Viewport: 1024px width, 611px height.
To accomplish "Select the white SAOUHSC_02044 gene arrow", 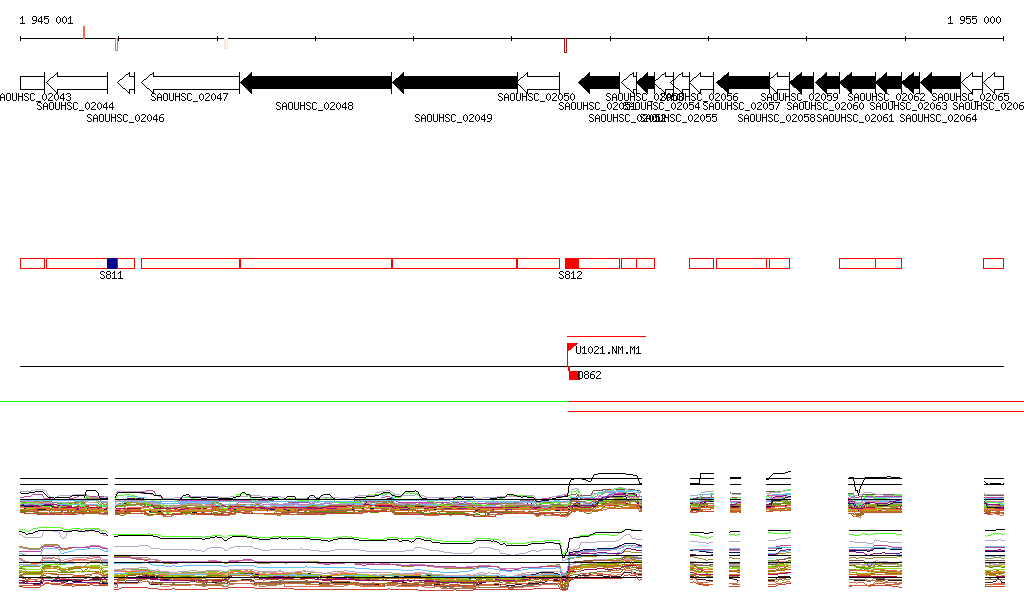I will click(76, 83).
